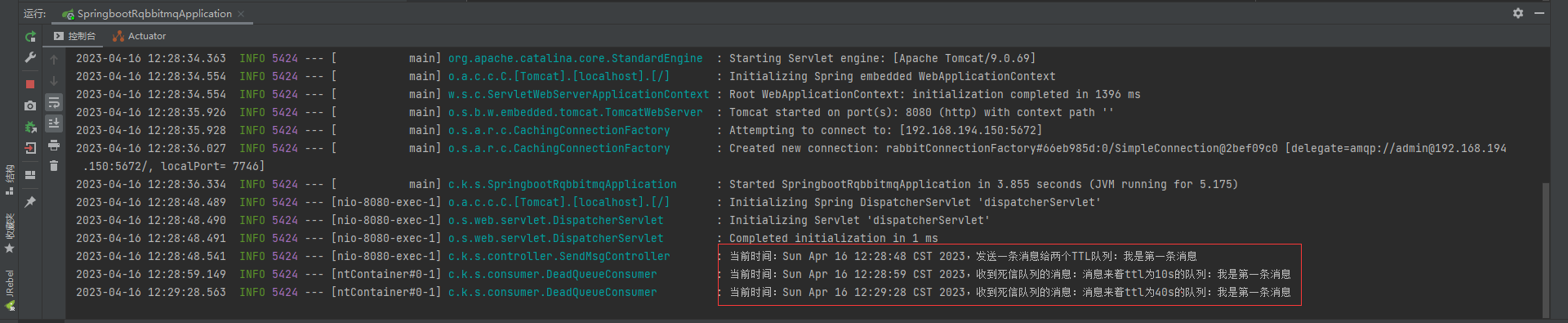The height and width of the screenshot is (323, 1568).
Task: Click the '发送一条消息给两个TTL队列' log message
Action: pyautogui.click(x=963, y=256)
